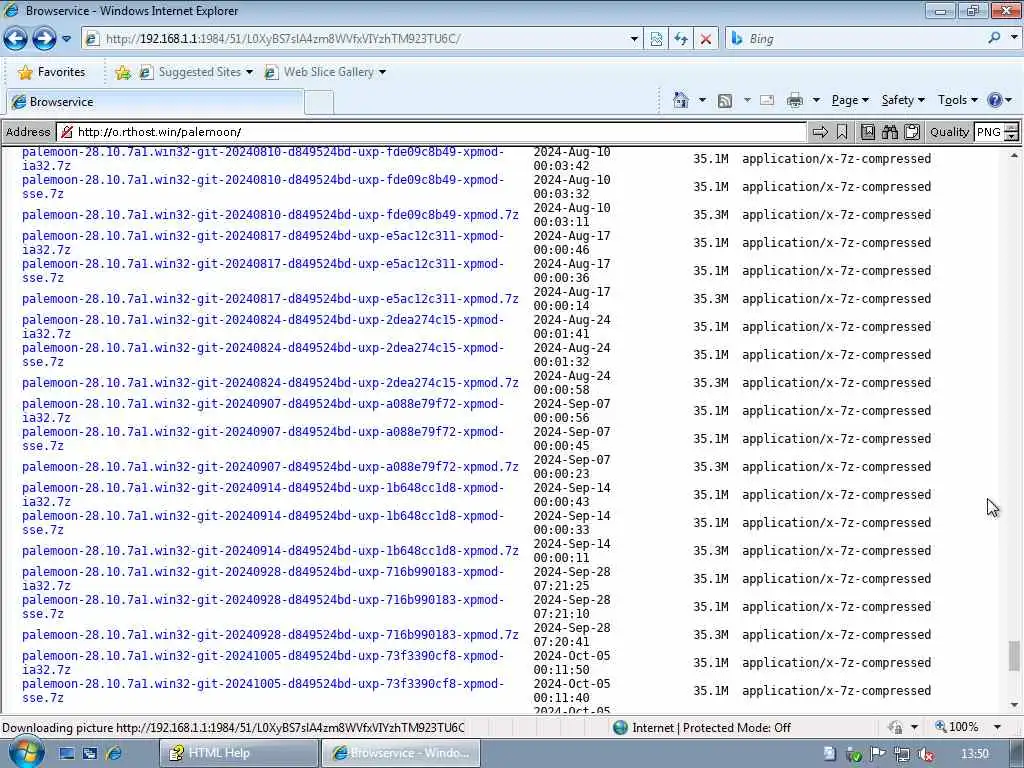The height and width of the screenshot is (768, 1024).
Task: Click the page scrollbar down arrow
Action: coord(1014,705)
